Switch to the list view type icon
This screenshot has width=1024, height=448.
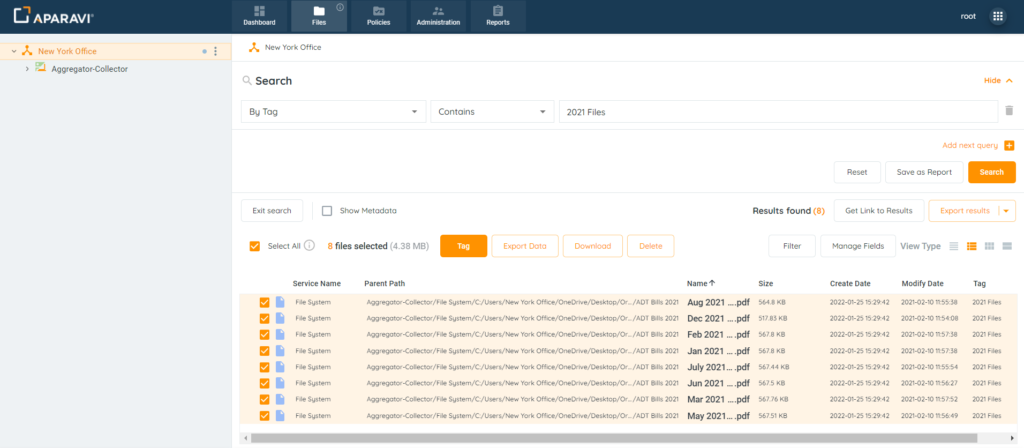point(953,246)
